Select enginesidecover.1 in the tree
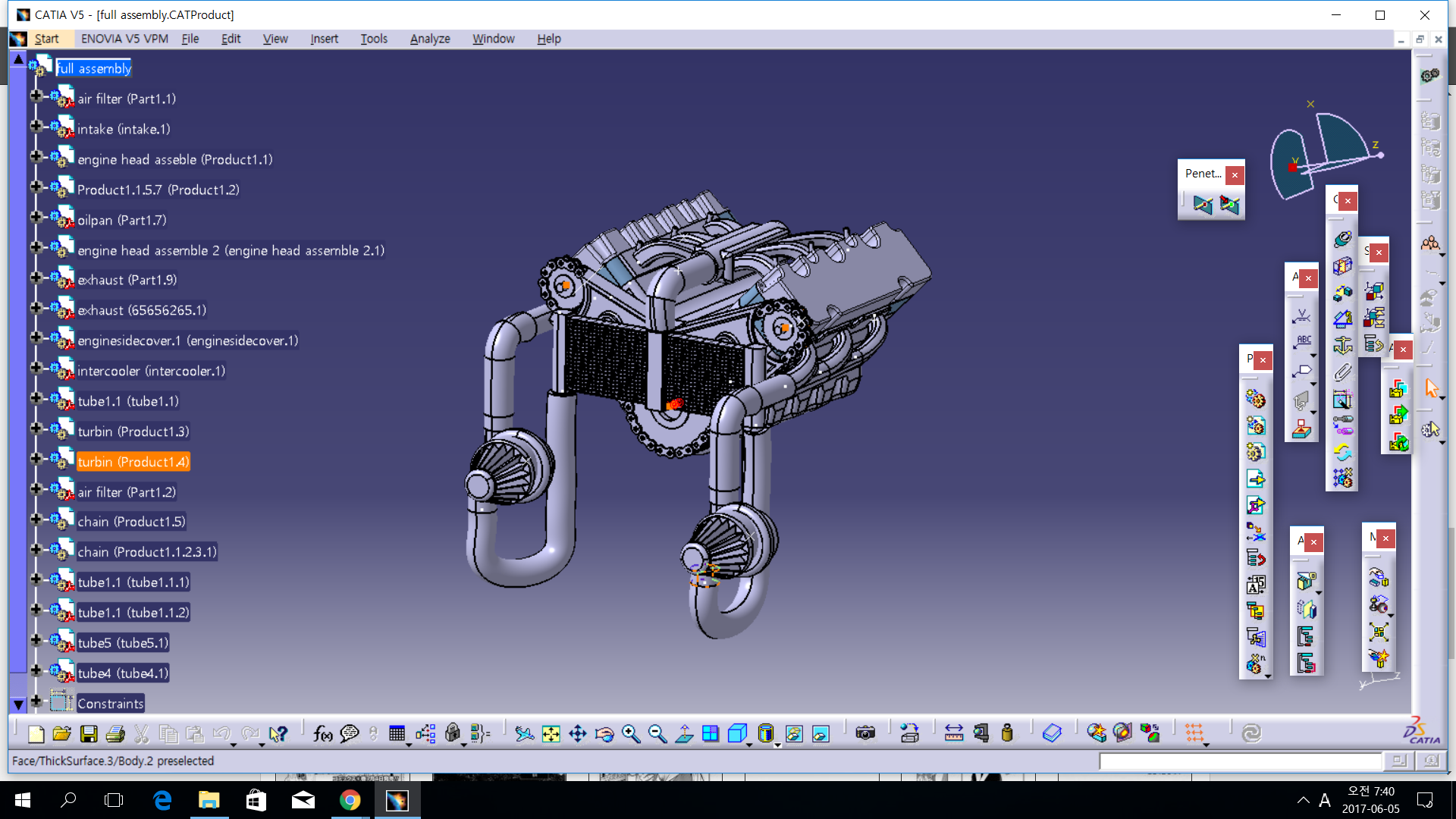This screenshot has width=1456, height=819. coord(188,340)
